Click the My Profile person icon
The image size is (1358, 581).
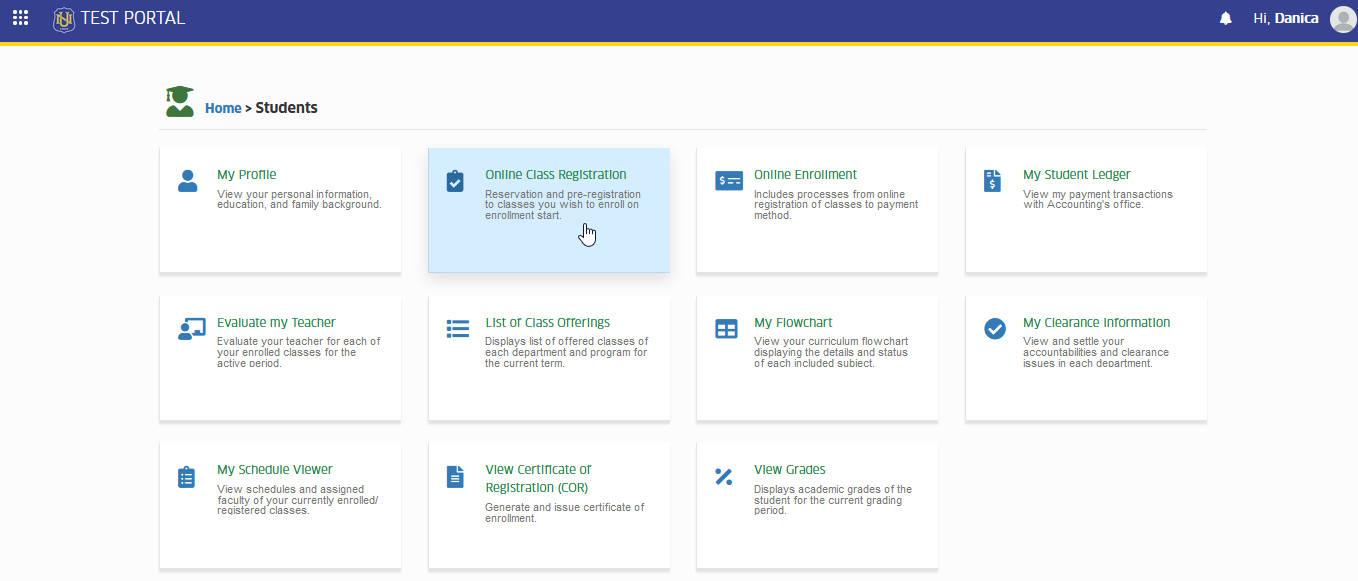coord(187,181)
